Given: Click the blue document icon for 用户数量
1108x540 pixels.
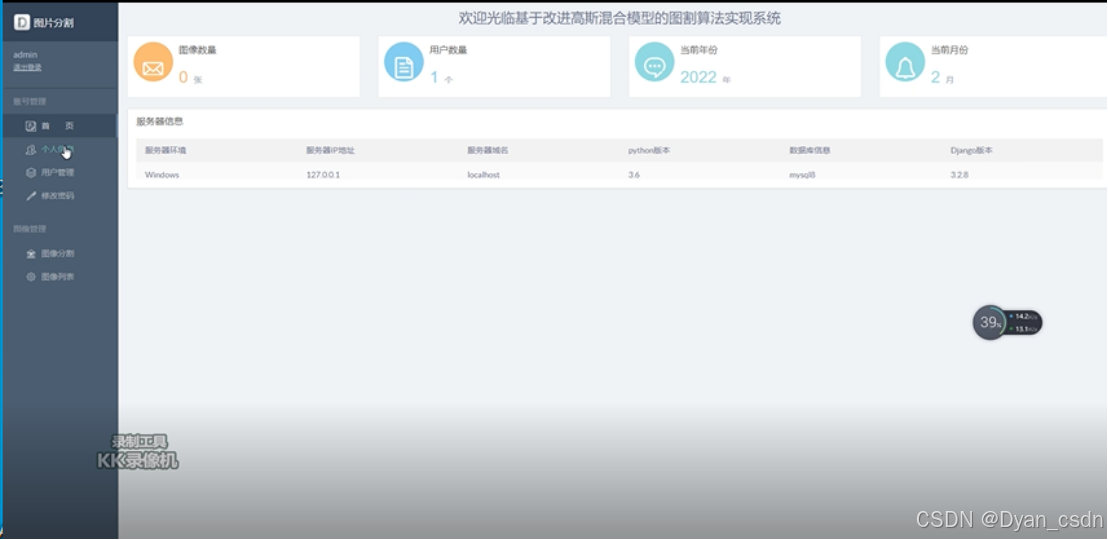Looking at the screenshot, I should (403, 62).
